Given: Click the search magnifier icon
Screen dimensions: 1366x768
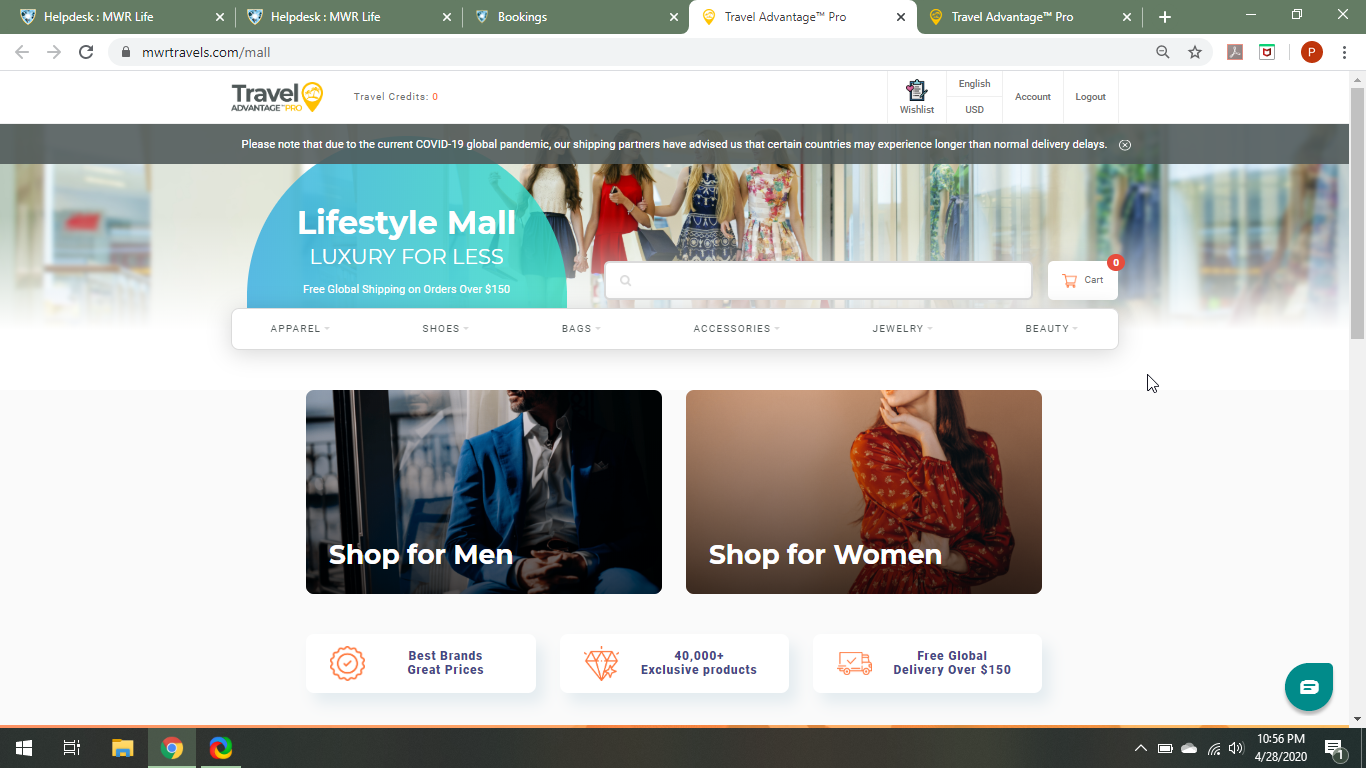Looking at the screenshot, I should point(626,281).
